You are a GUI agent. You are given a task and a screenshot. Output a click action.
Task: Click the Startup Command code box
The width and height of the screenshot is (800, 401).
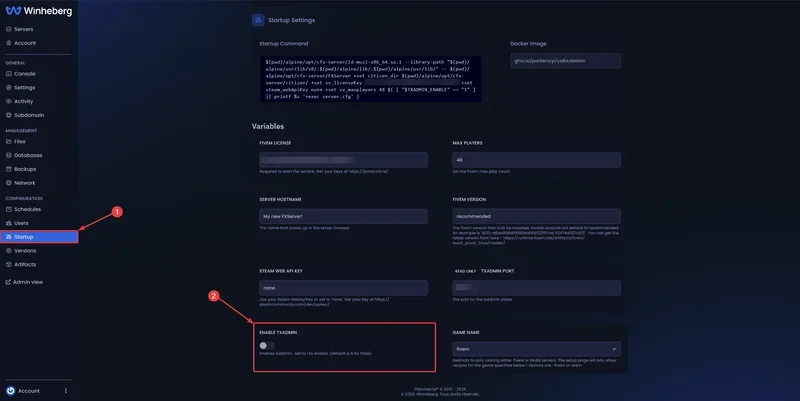point(370,79)
